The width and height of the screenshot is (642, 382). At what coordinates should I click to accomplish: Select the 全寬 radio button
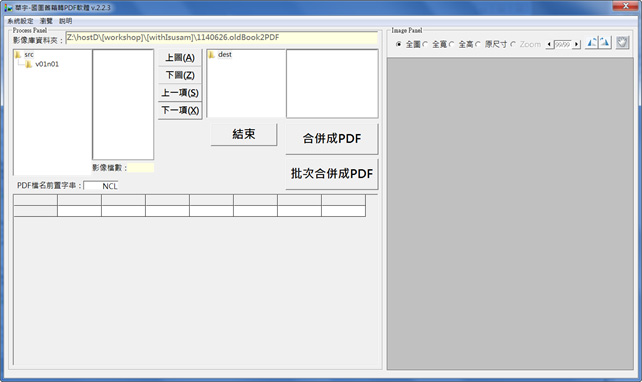[425, 44]
